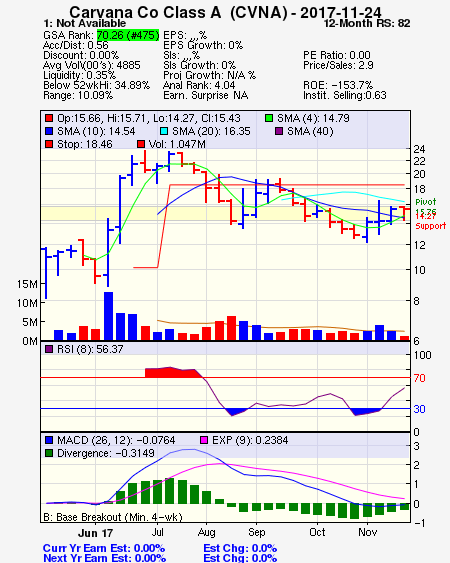Click the green Pivot label beside the chart

tap(426, 202)
